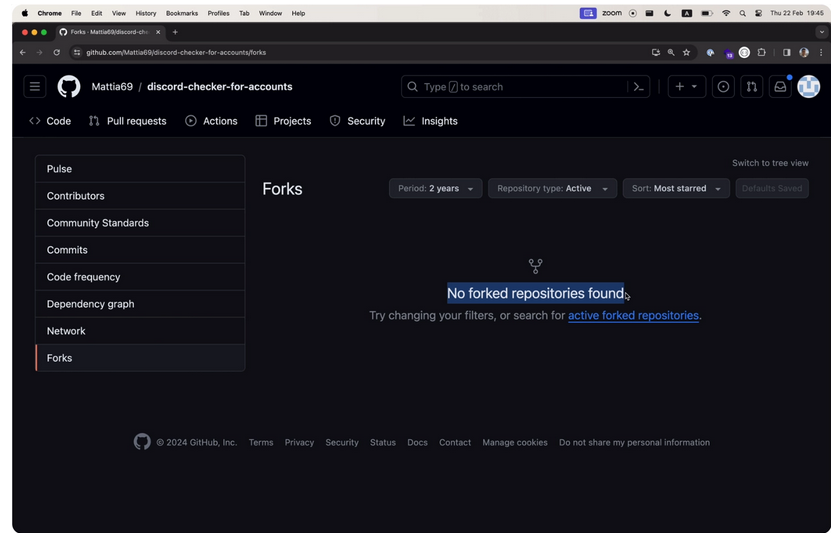Screen dimensions: 837x533
Task: Select Contributors in the sidebar
Action: (140, 196)
